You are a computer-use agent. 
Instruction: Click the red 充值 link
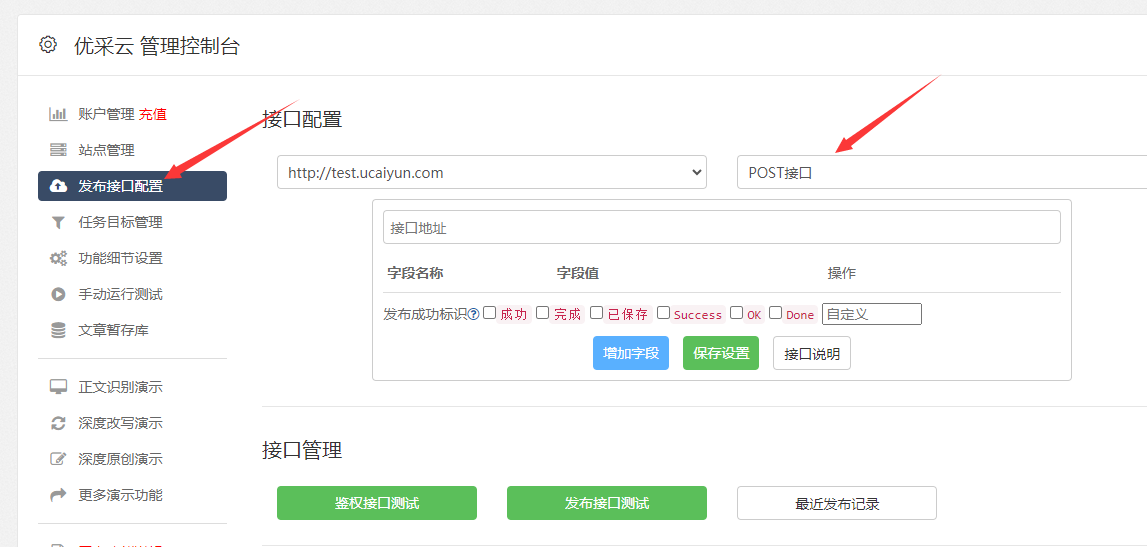(153, 114)
